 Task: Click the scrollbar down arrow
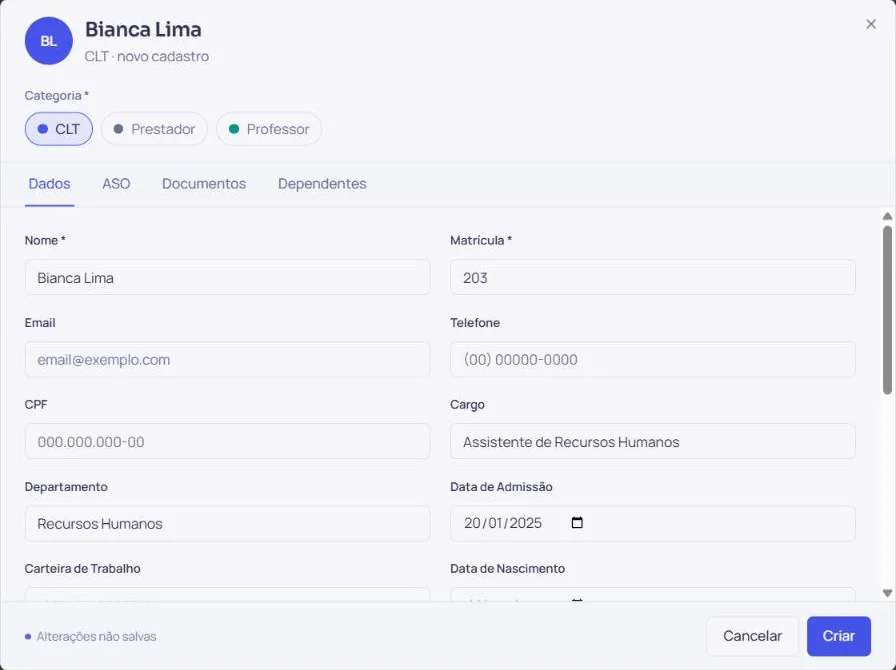click(887, 593)
